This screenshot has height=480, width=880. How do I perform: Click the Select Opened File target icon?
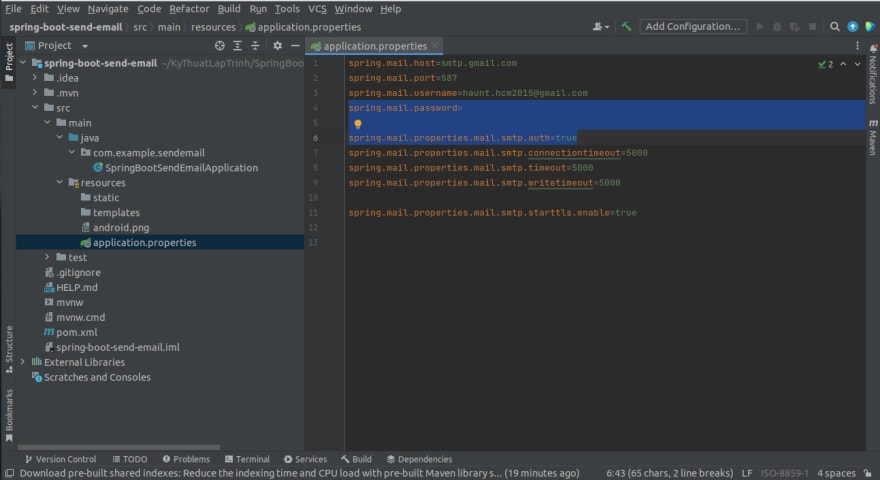point(219,45)
